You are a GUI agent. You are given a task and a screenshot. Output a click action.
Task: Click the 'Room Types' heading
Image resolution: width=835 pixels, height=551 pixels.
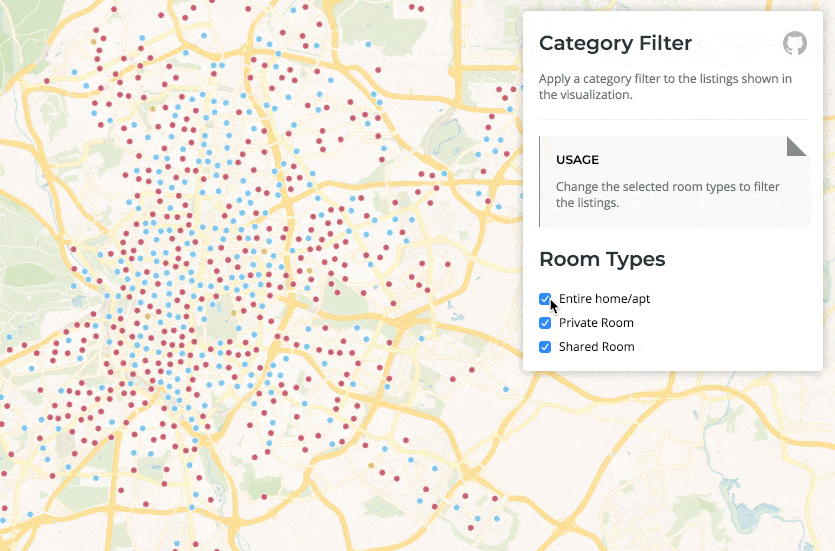[602, 259]
